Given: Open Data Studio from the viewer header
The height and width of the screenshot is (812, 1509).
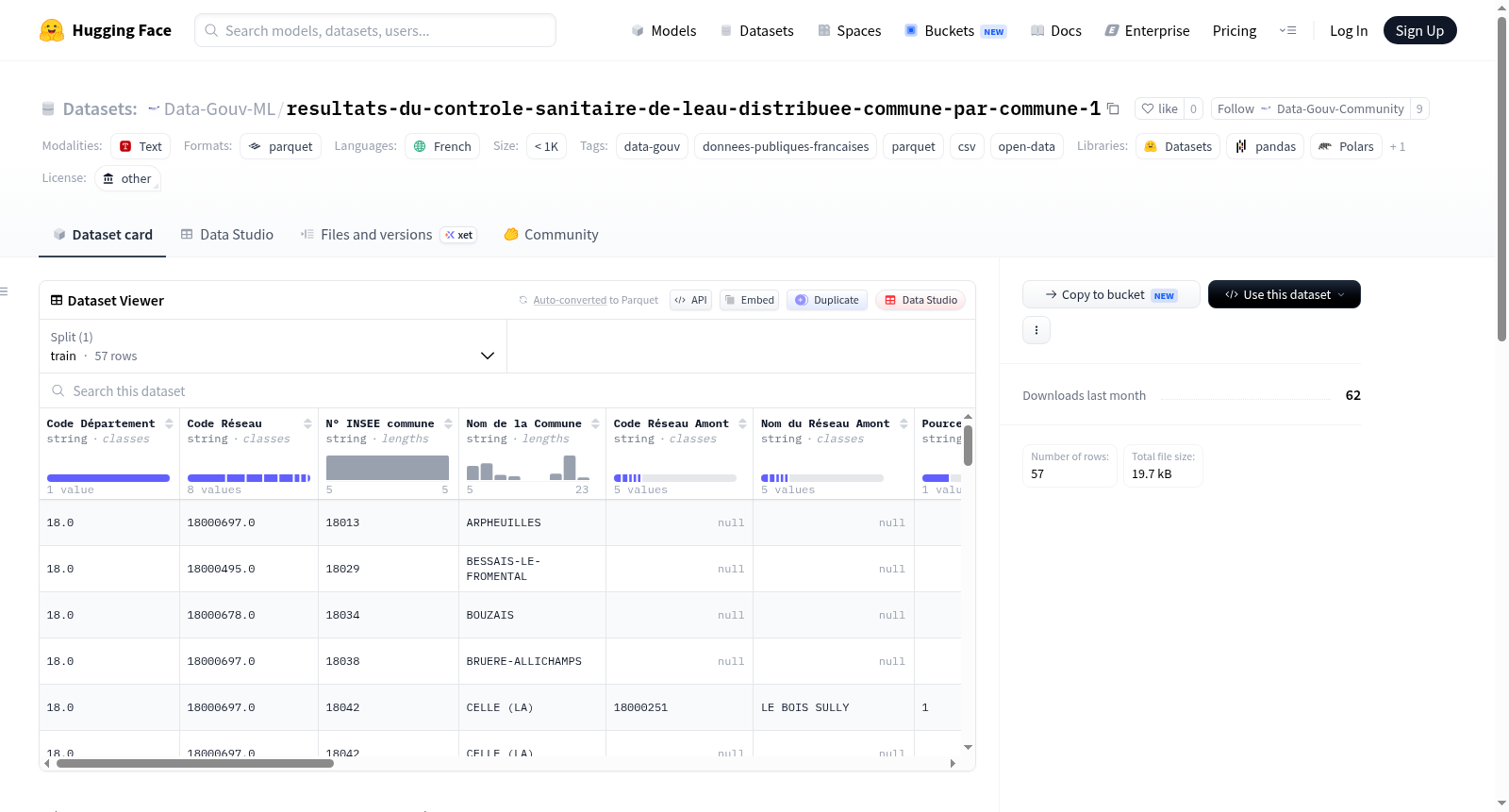Looking at the screenshot, I should click(x=920, y=300).
